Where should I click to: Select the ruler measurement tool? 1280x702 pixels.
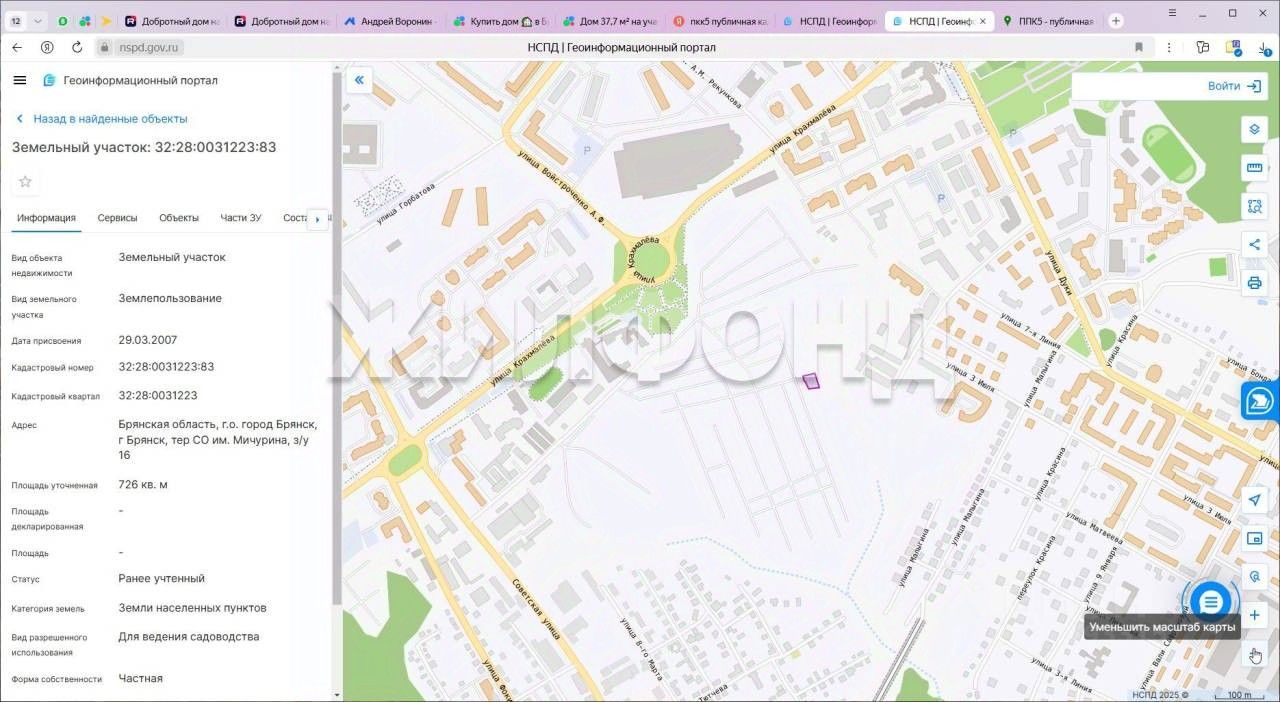1254,168
